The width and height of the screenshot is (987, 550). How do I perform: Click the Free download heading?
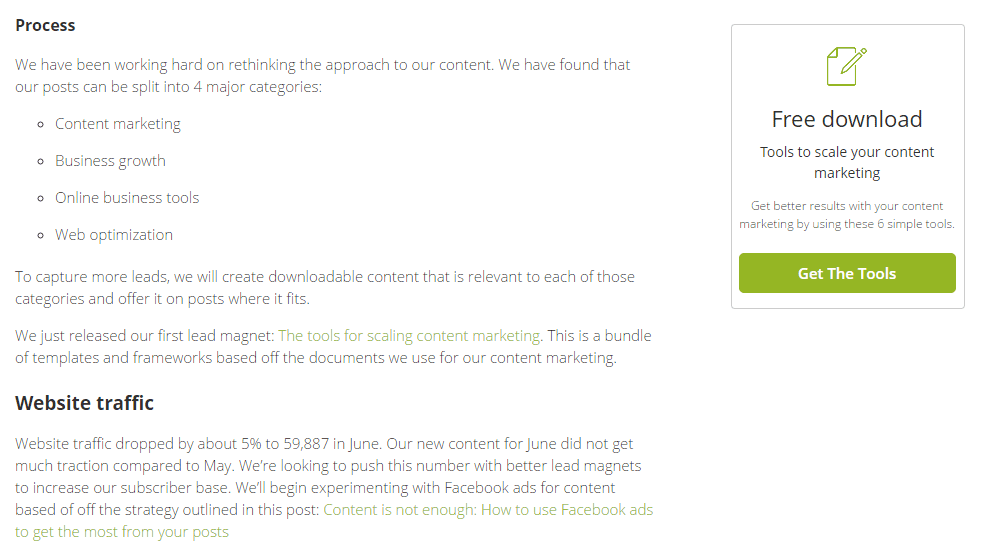[x=847, y=119]
